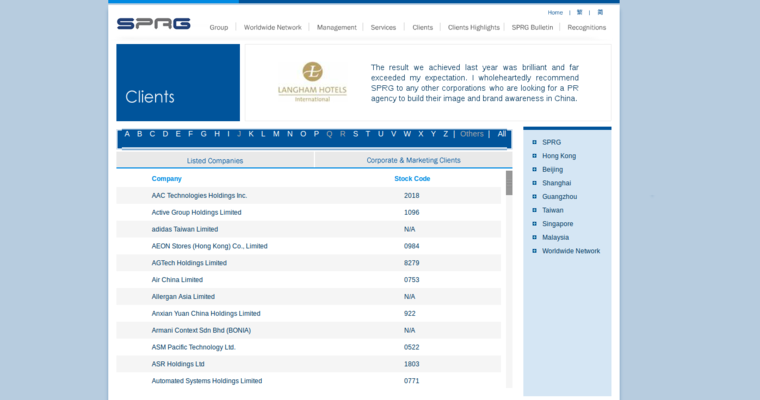Expand the Taiwan sidebar plus icon
The height and width of the screenshot is (400, 760).
[534, 210]
